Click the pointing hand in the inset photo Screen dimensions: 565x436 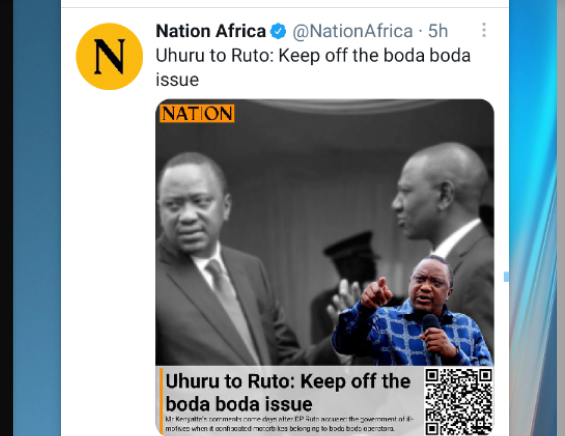[376, 293]
